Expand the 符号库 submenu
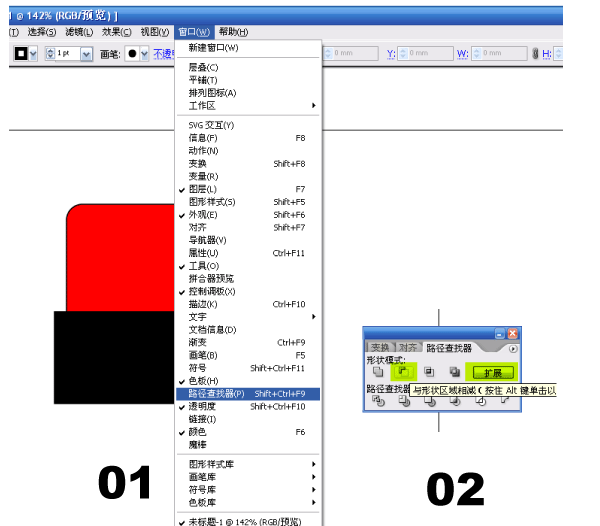600x526 pixels. [248, 490]
